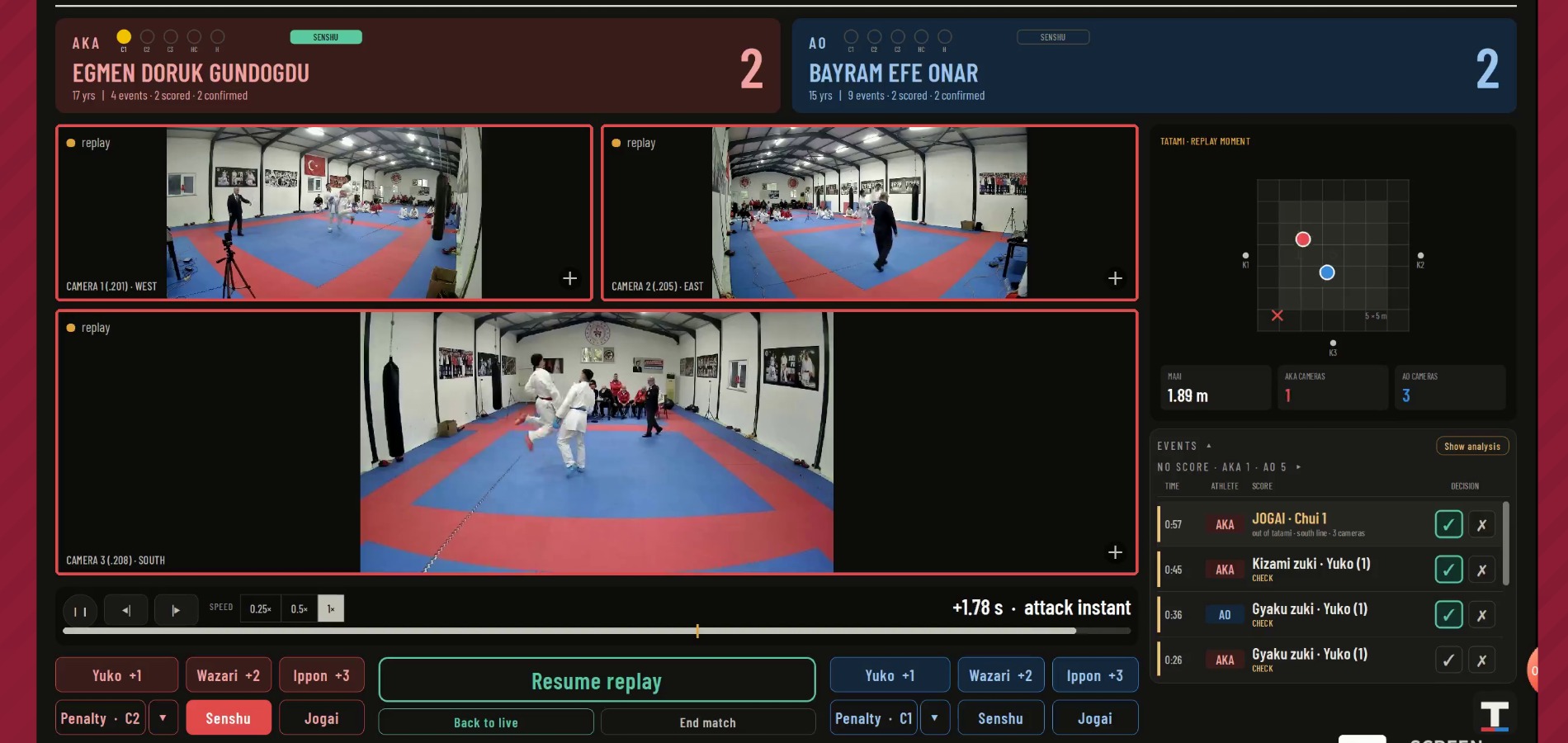
Task: Seek on the replay progress bar
Action: 597,631
